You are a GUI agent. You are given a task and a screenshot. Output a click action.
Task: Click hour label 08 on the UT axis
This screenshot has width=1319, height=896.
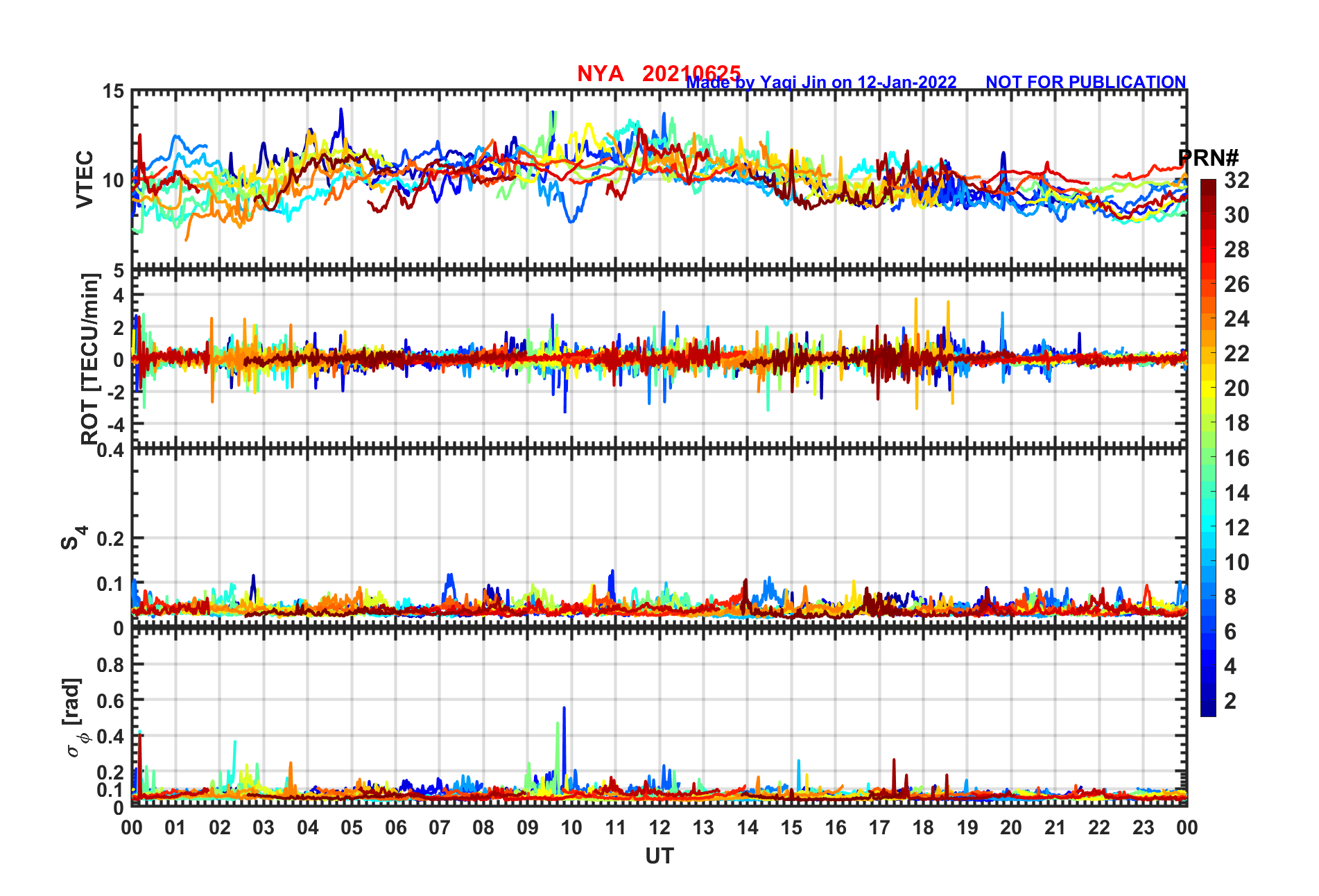[x=483, y=827]
